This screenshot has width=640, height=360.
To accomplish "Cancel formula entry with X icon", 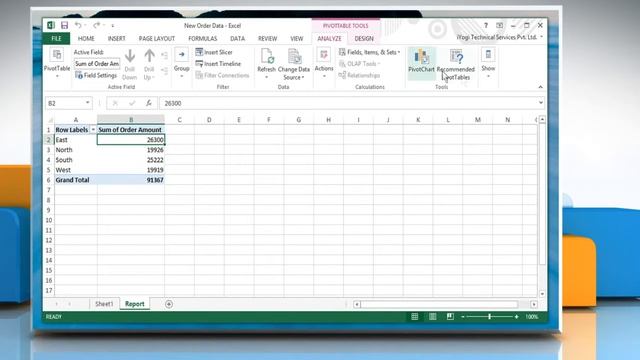I will coord(115,103).
